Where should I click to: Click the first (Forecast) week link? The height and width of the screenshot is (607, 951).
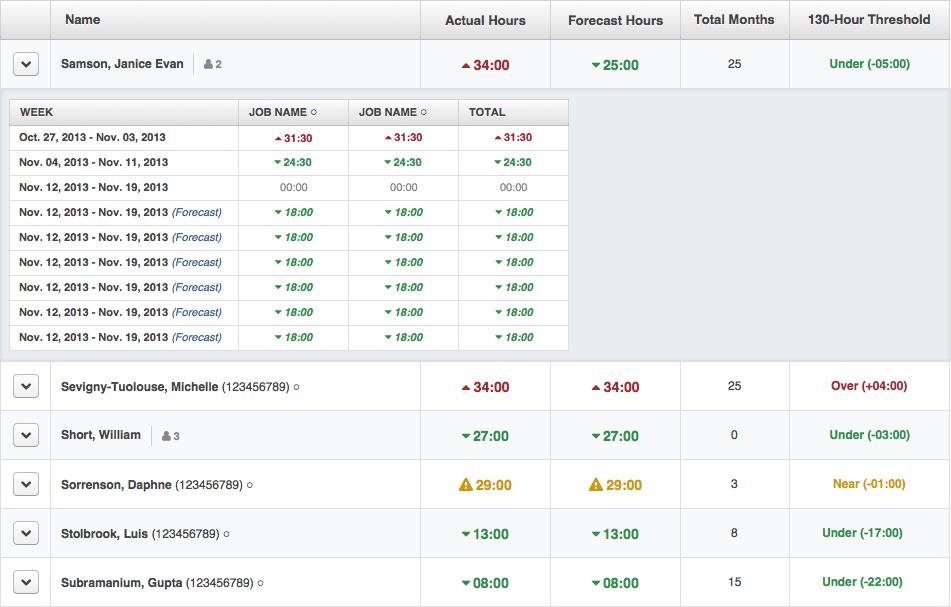[x=197, y=212]
